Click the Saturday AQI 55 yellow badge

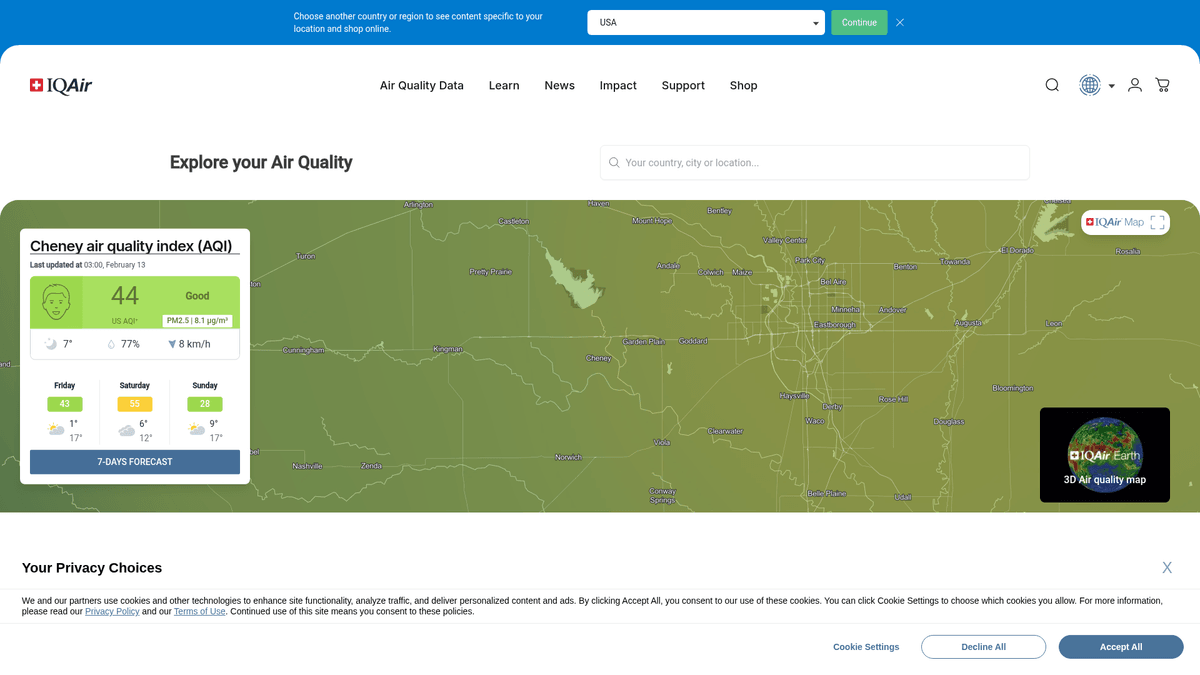[x=135, y=404]
